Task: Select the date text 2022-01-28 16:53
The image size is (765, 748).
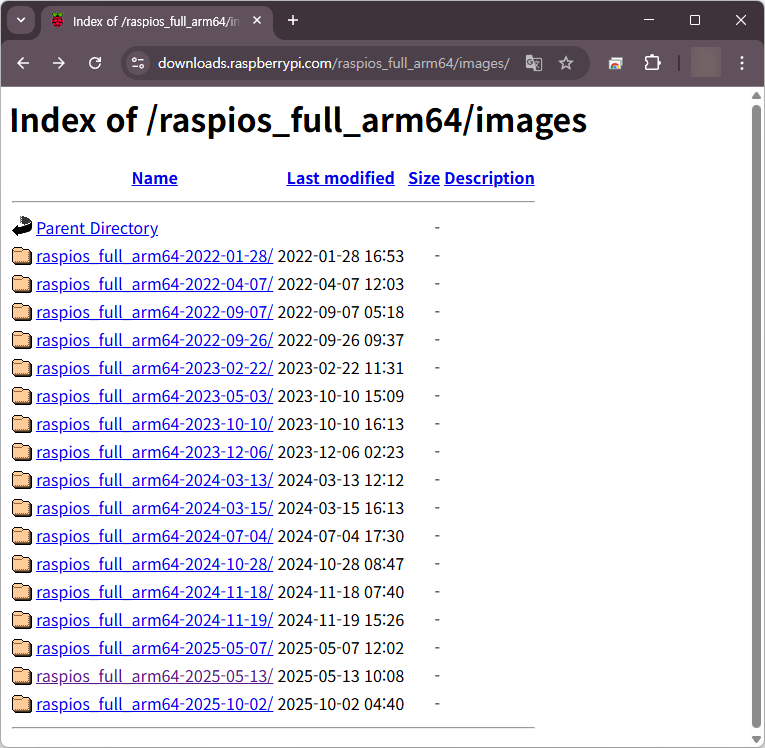Action: point(341,256)
